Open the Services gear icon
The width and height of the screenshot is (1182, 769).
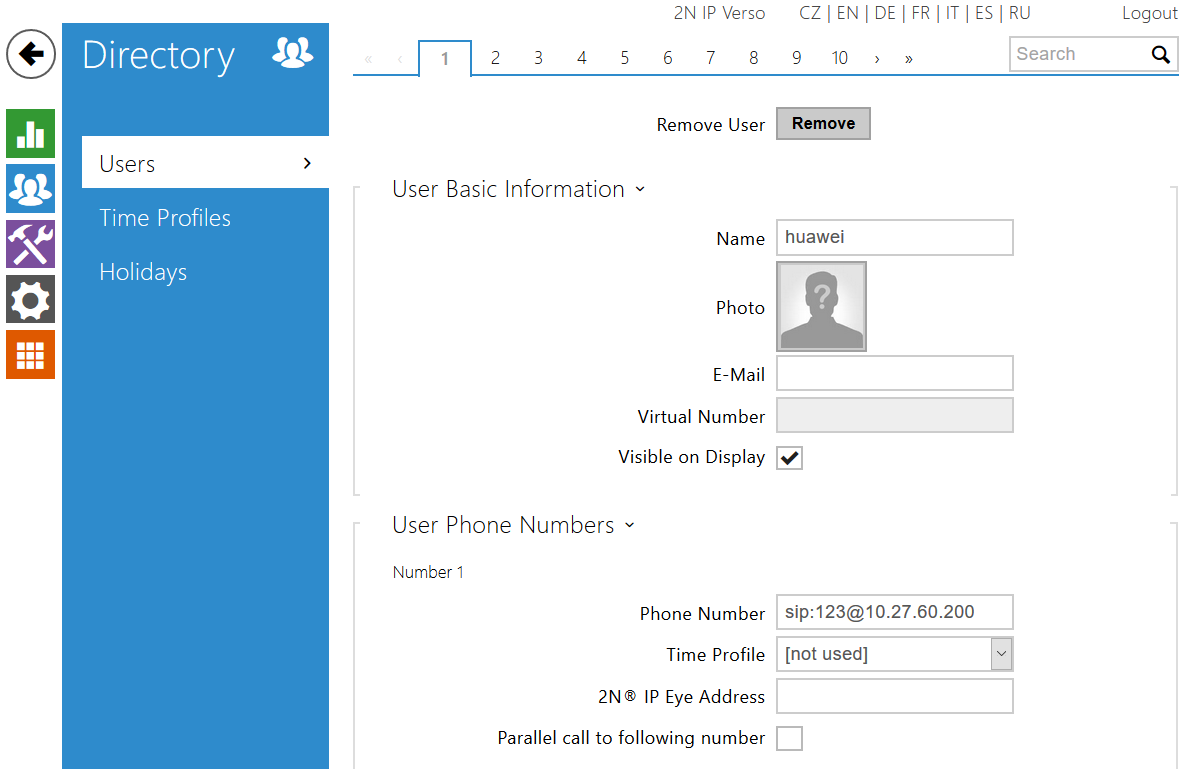point(31,299)
